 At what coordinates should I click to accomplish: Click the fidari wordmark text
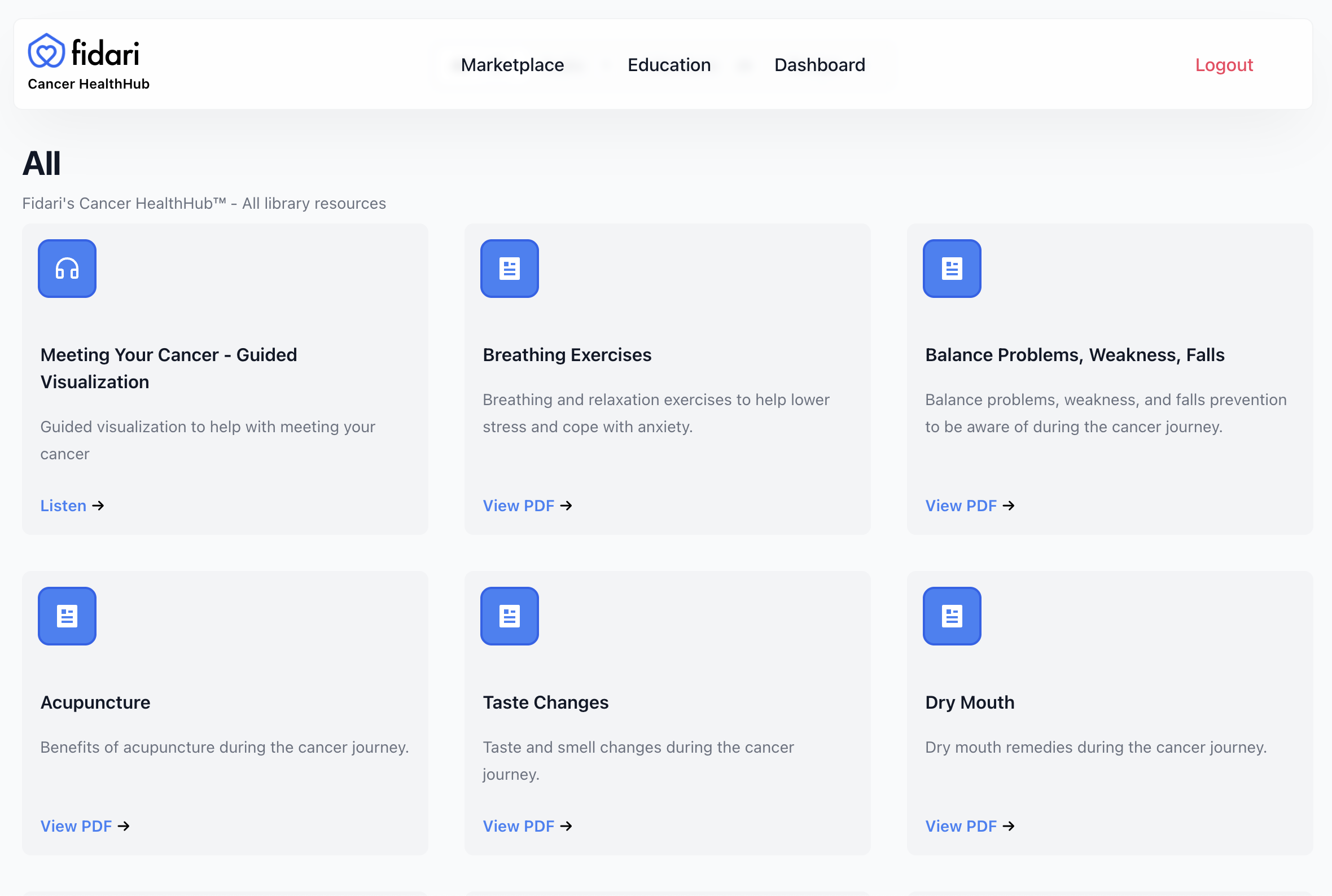click(x=105, y=52)
